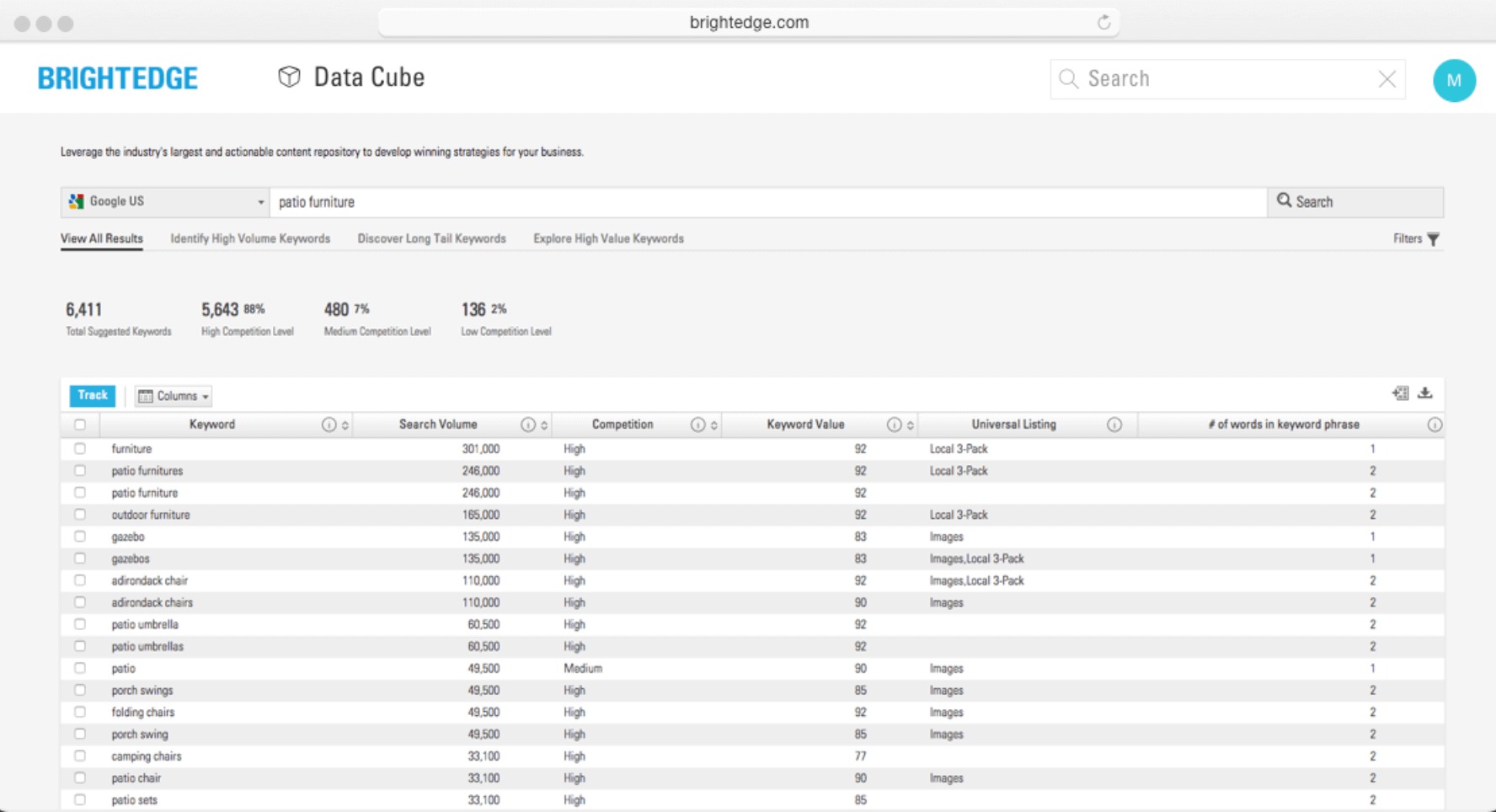This screenshot has width=1496, height=812.
Task: Click the Universal Listing column header
Action: click(x=1014, y=425)
